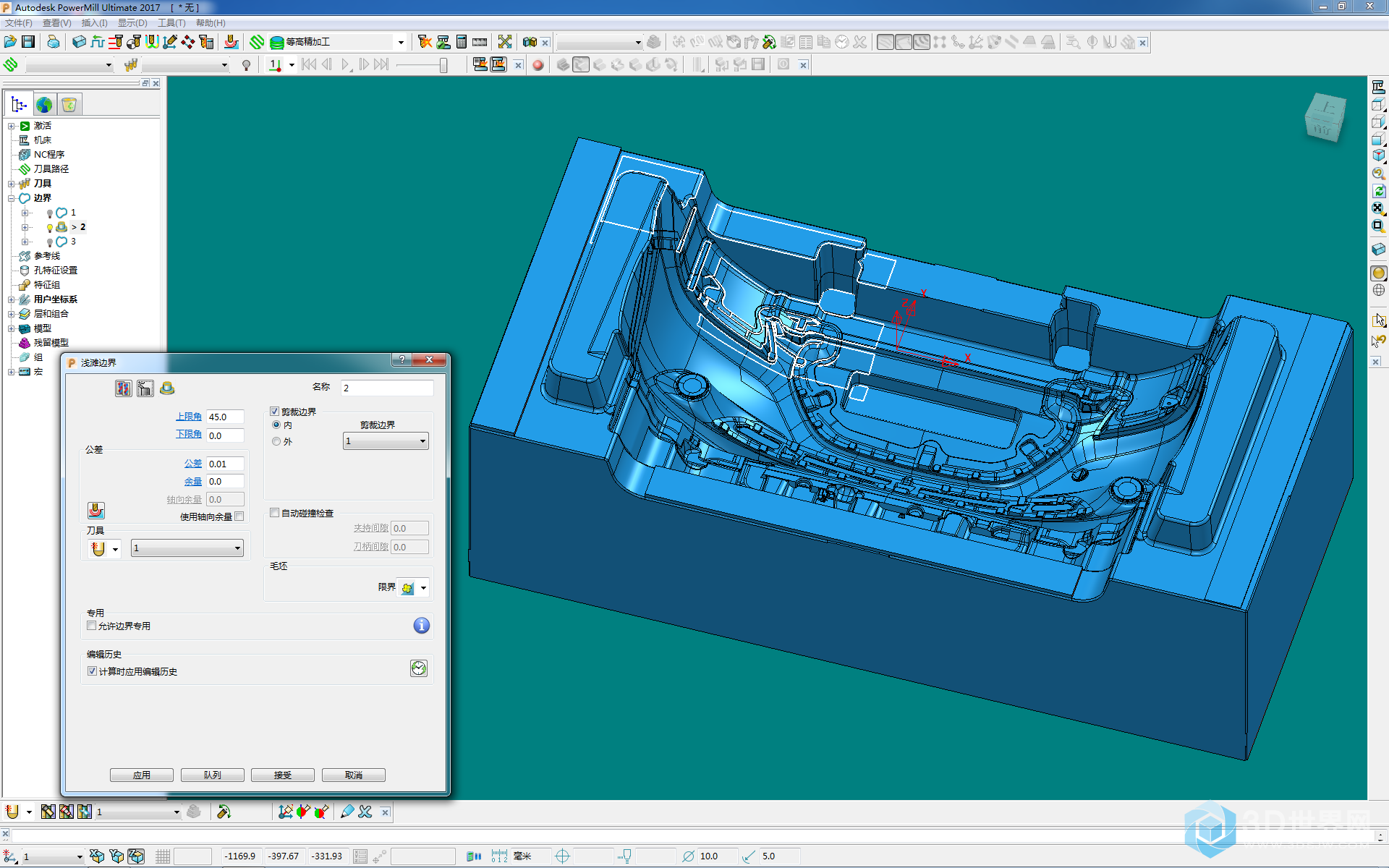The height and width of the screenshot is (868, 1389).
Task: Open the 显示(D) menu
Action: 132,23
